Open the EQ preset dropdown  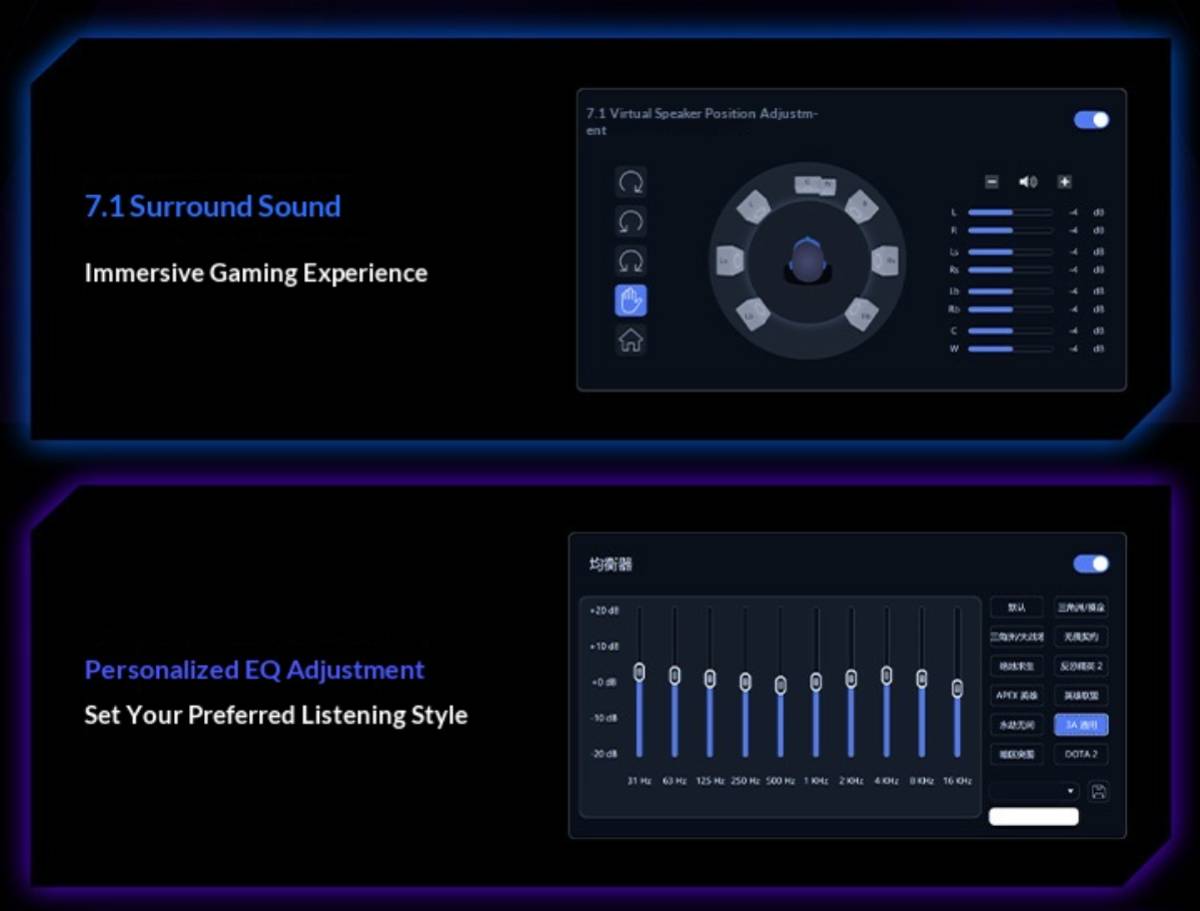1034,791
